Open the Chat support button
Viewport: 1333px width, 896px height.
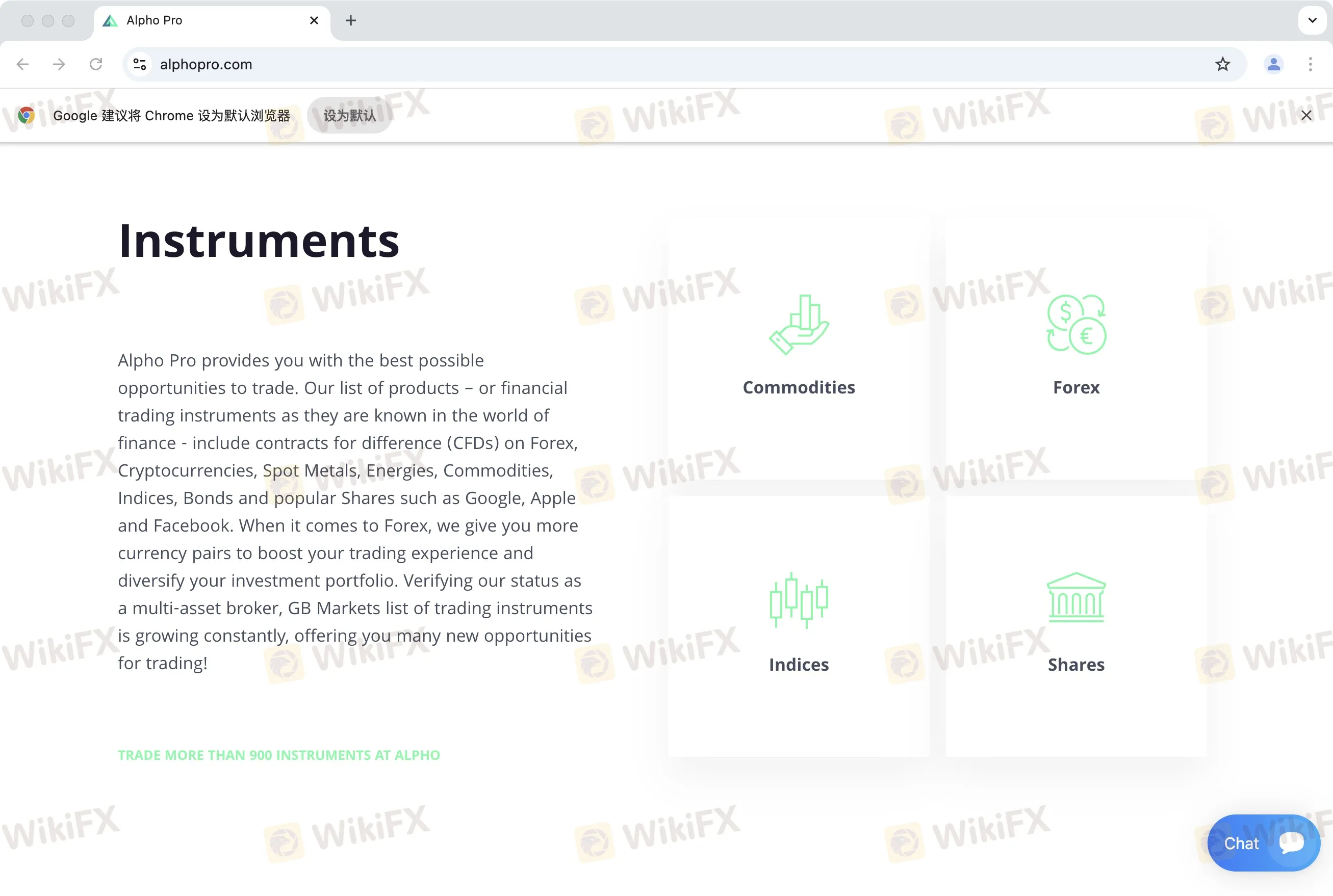[x=1263, y=843]
